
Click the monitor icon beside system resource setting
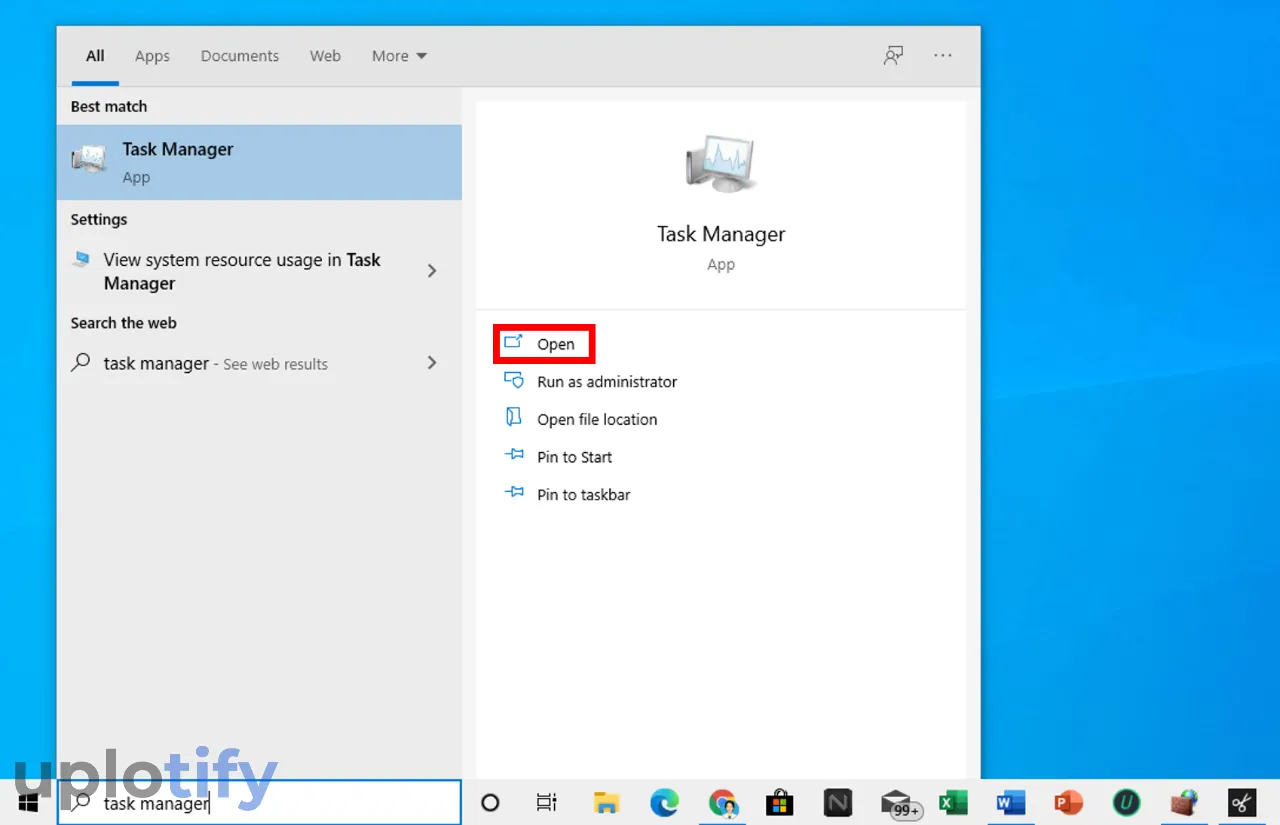click(x=81, y=259)
